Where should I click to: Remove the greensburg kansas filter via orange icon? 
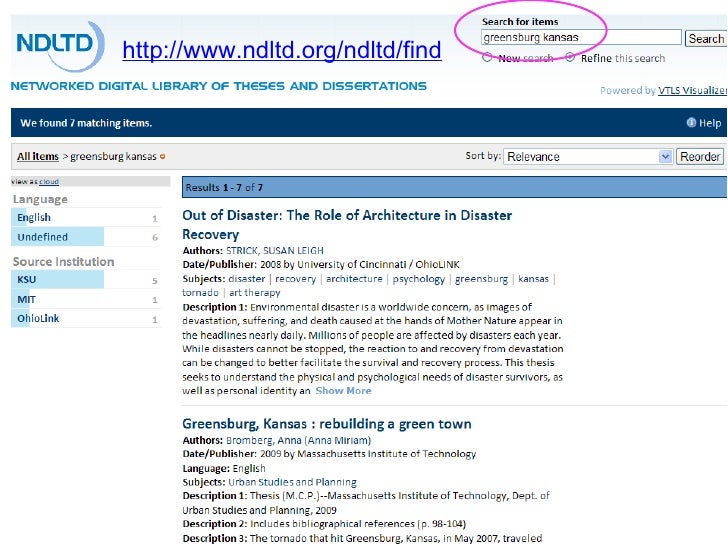[162, 157]
